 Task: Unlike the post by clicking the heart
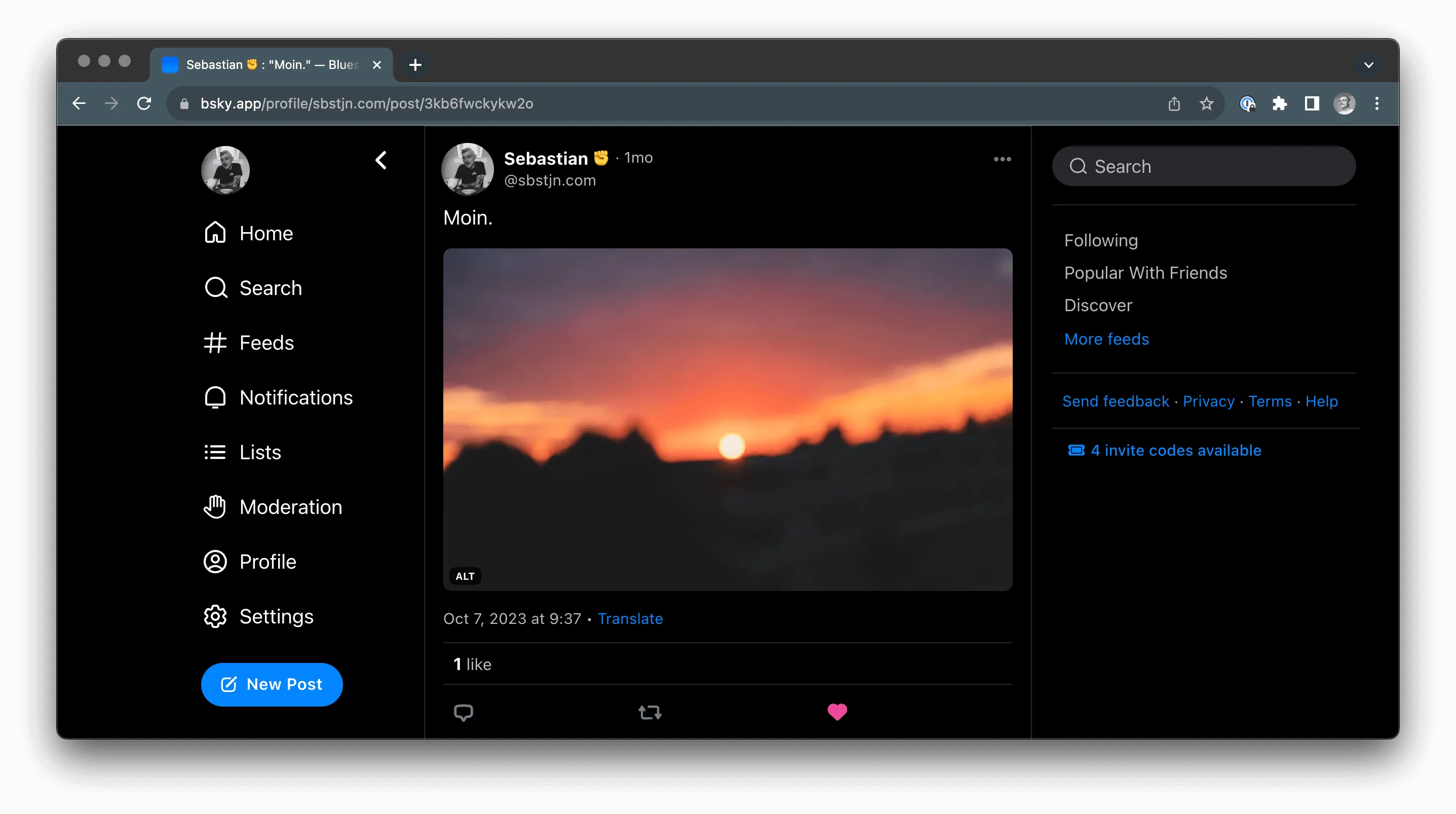coord(837,712)
